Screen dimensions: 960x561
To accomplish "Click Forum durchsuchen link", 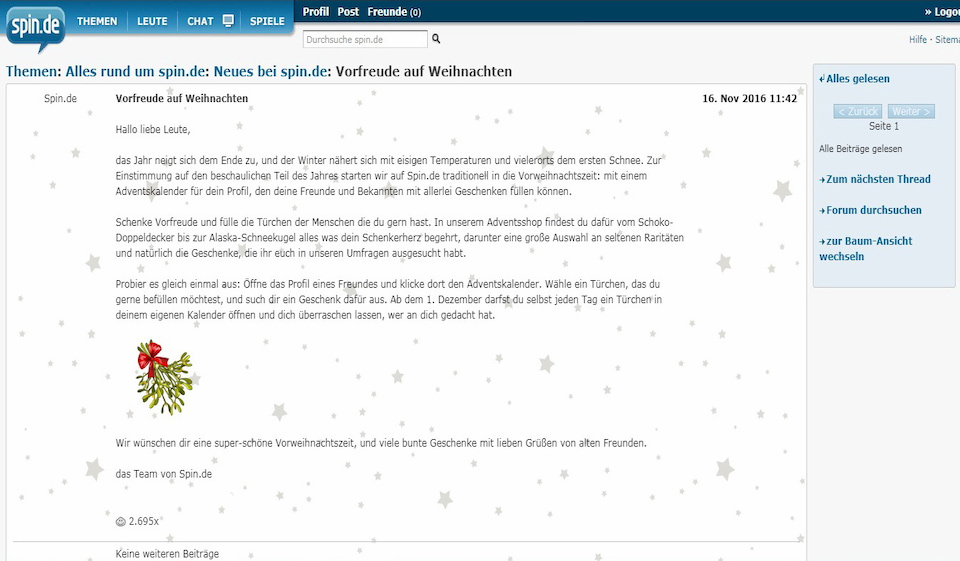I will 871,210.
